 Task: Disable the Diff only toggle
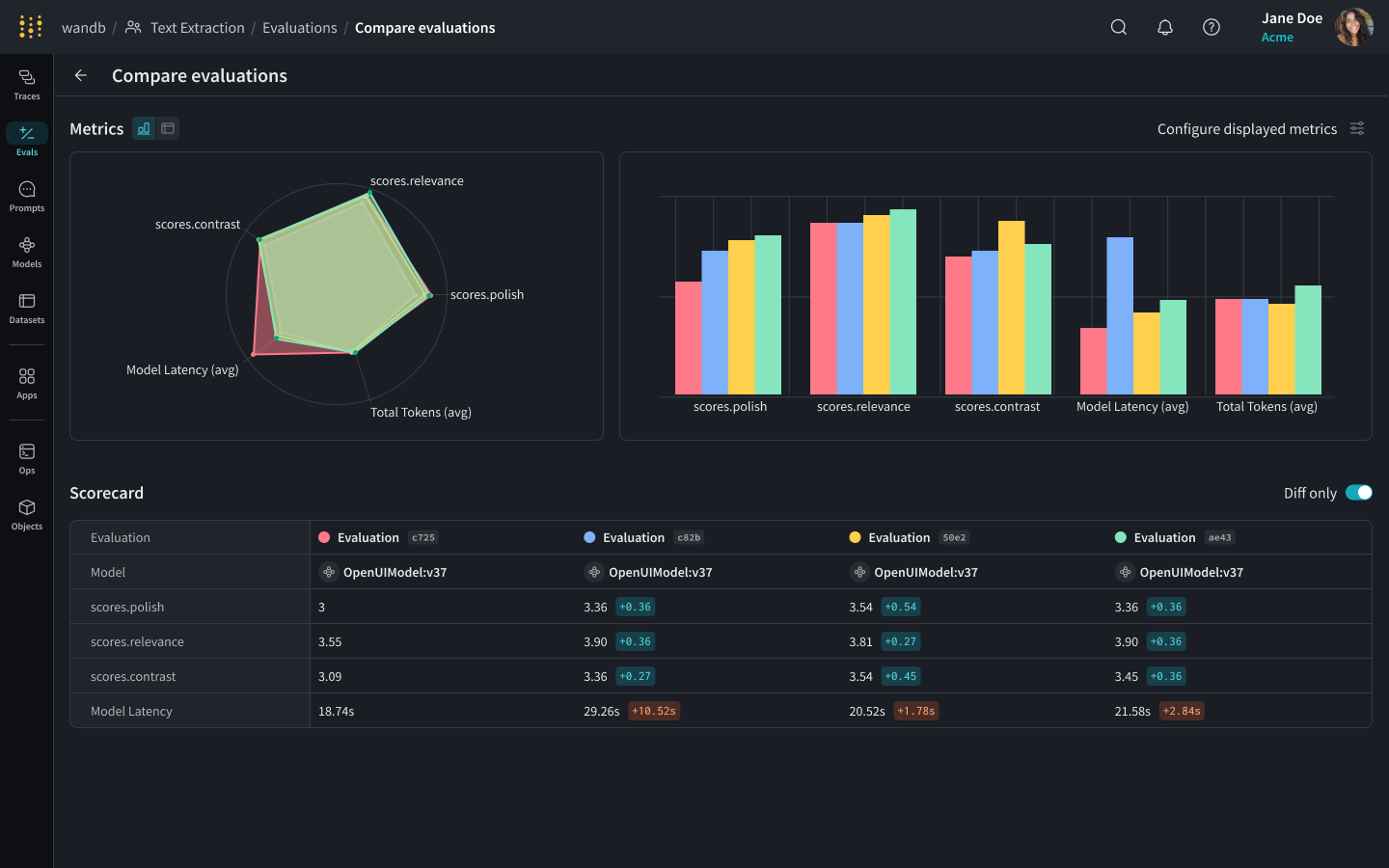click(1359, 492)
